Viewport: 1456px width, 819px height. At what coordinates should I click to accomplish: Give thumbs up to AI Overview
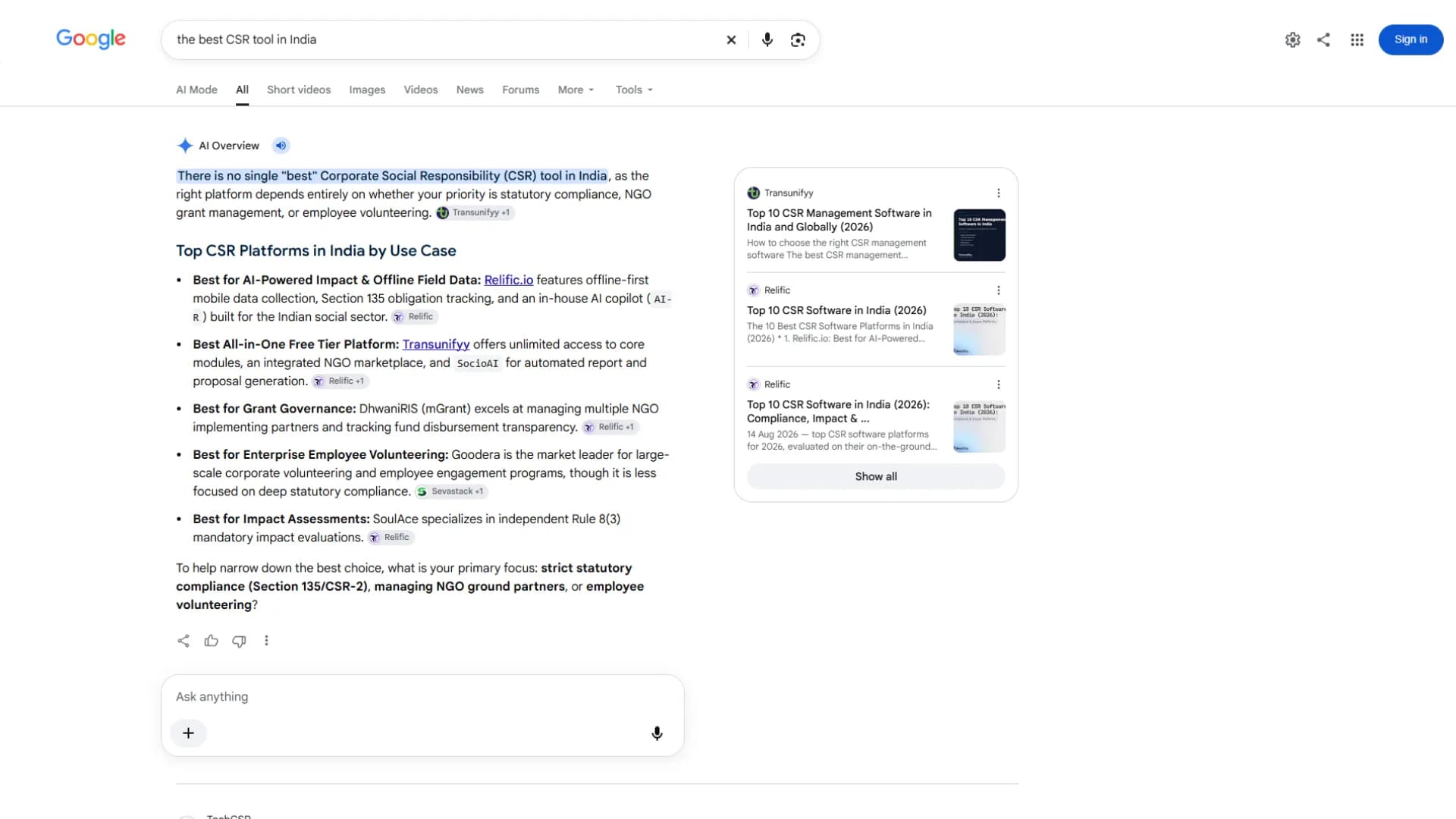click(x=212, y=641)
